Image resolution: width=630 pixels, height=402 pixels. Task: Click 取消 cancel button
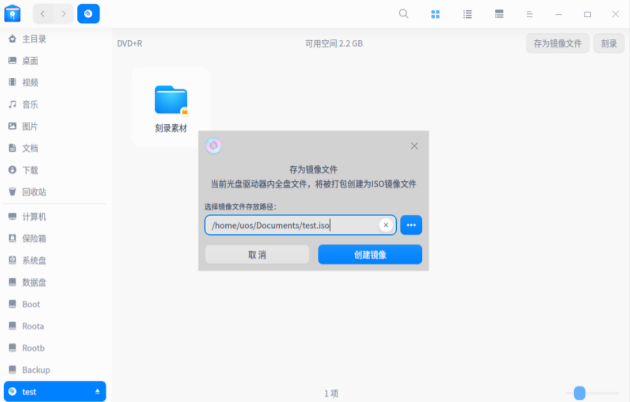point(257,255)
